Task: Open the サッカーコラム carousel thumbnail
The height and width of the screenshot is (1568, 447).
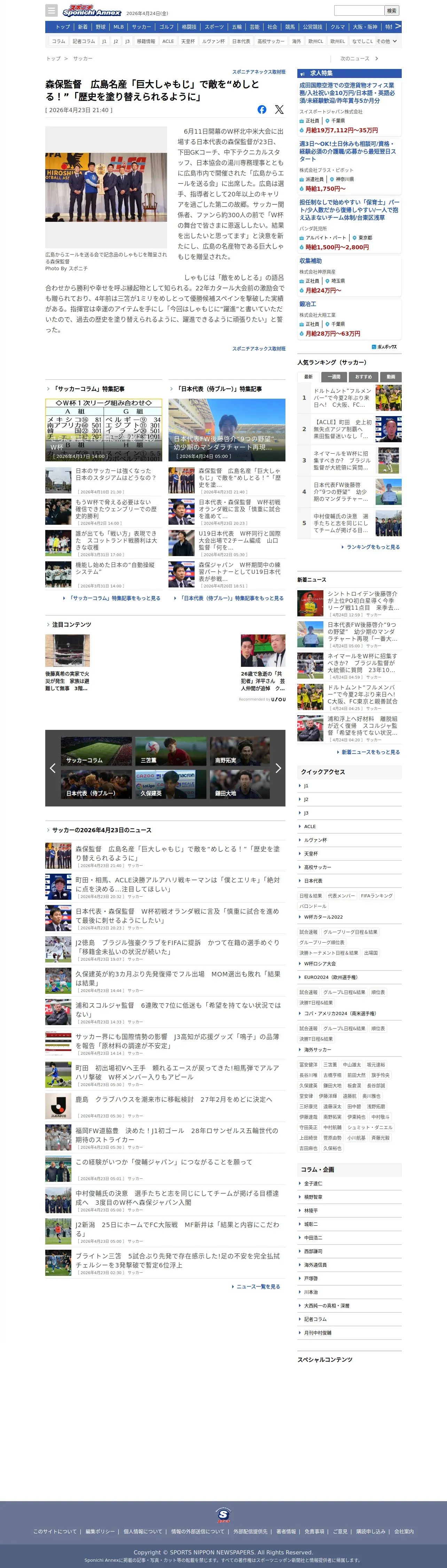Action: (96, 751)
